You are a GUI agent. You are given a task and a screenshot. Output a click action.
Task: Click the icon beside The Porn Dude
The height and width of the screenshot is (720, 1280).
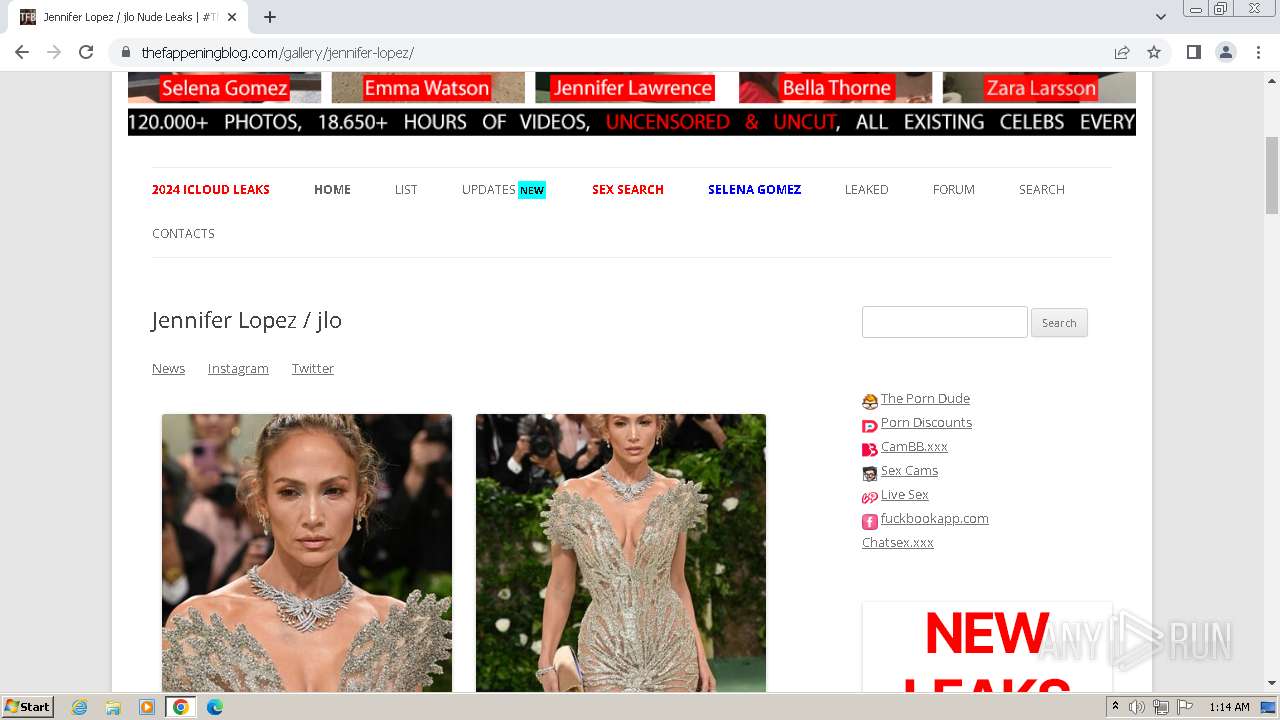point(870,401)
